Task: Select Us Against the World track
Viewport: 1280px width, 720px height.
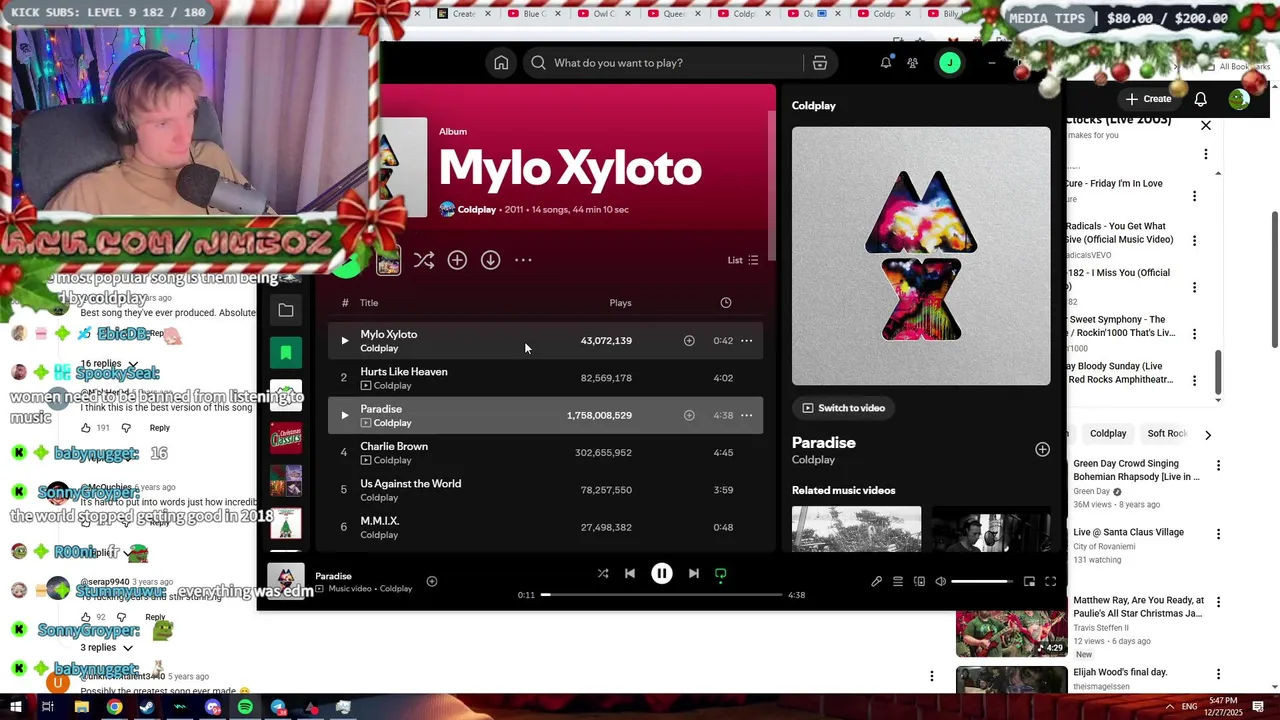Action: [411, 484]
